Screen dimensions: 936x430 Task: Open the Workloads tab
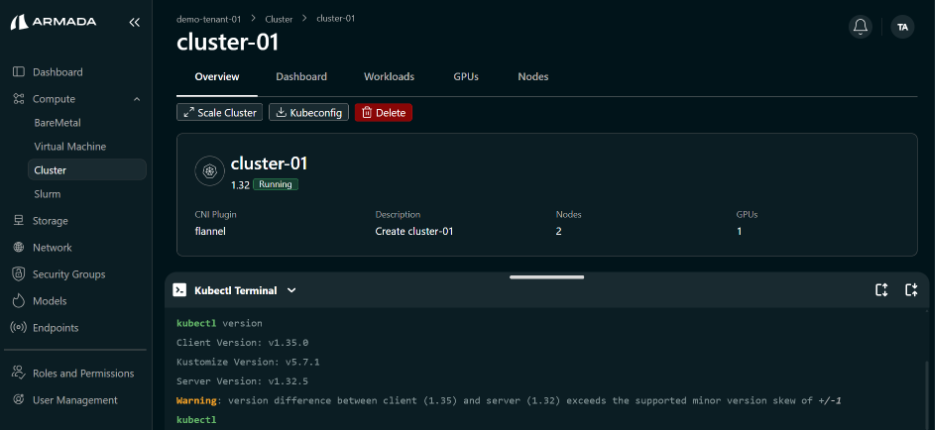click(x=389, y=76)
